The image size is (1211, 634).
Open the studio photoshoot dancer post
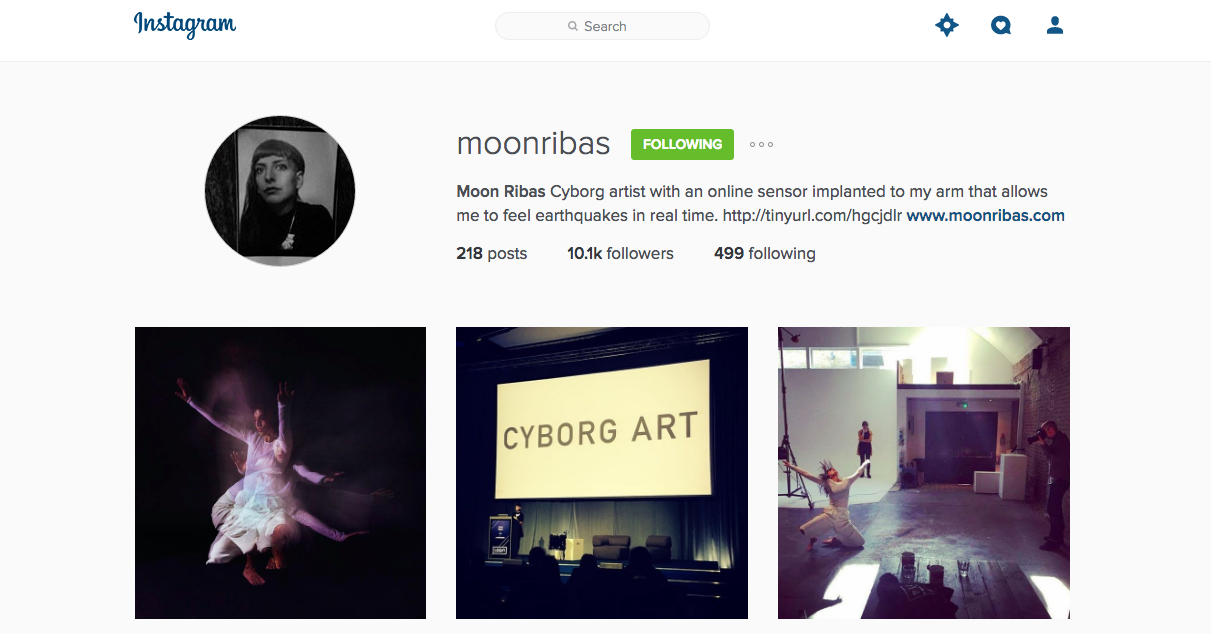pos(924,473)
